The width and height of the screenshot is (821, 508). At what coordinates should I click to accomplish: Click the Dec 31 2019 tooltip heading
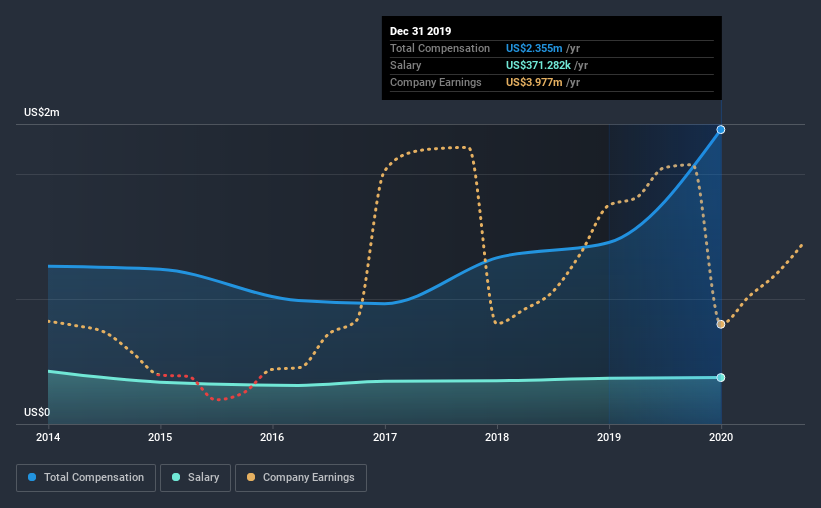[x=420, y=31]
